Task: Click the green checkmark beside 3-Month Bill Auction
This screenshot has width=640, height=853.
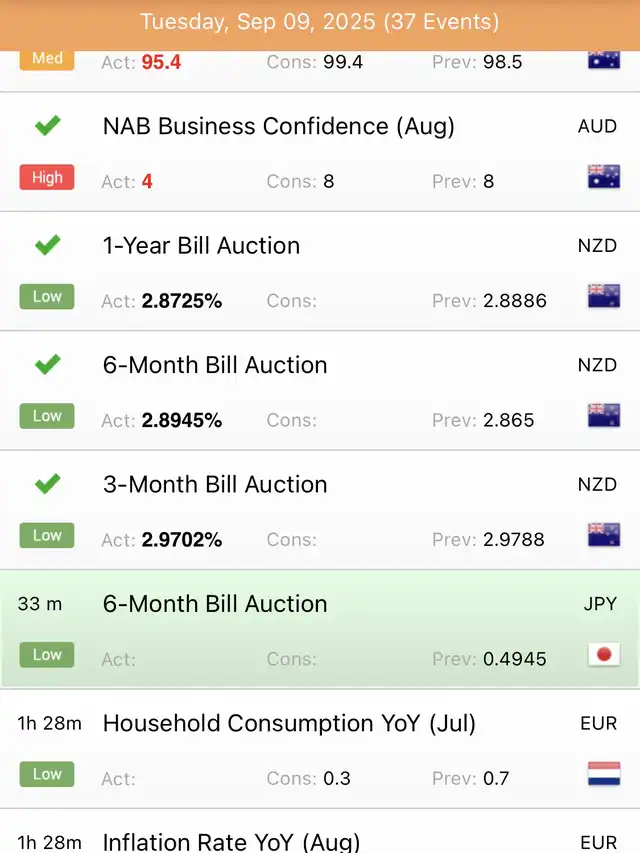Action: click(x=47, y=484)
